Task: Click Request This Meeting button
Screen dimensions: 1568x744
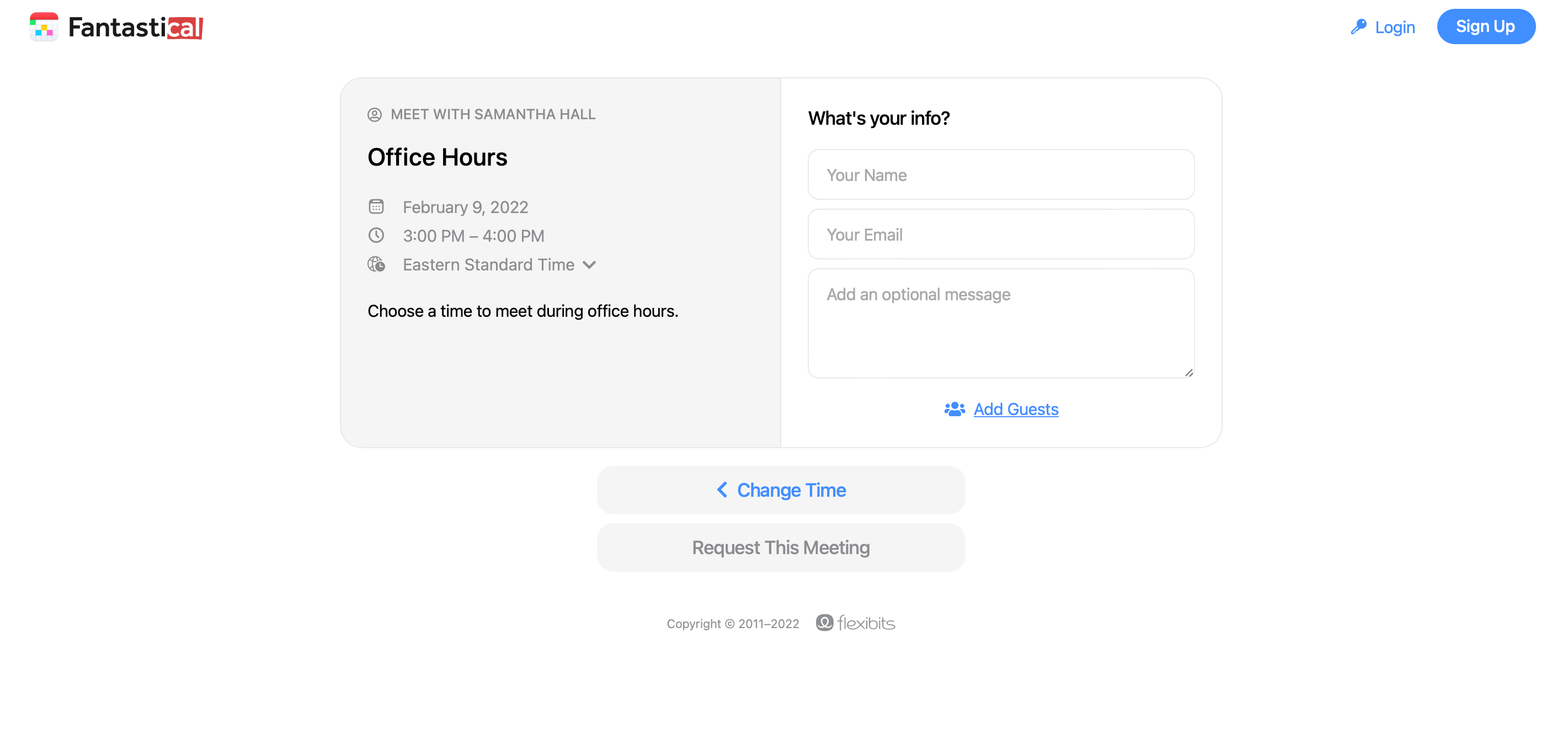Action: click(780, 548)
